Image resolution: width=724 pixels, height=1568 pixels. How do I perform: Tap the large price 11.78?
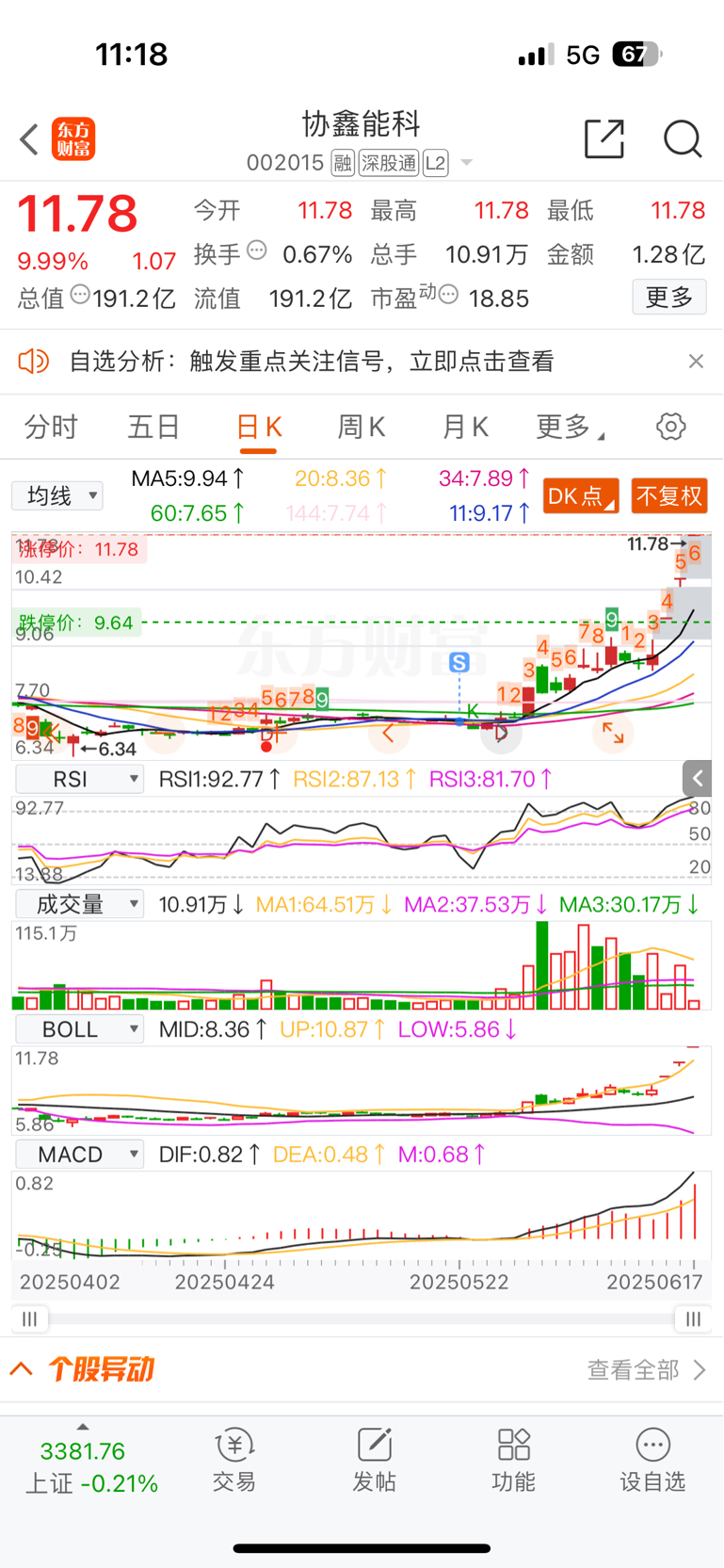coord(77,214)
